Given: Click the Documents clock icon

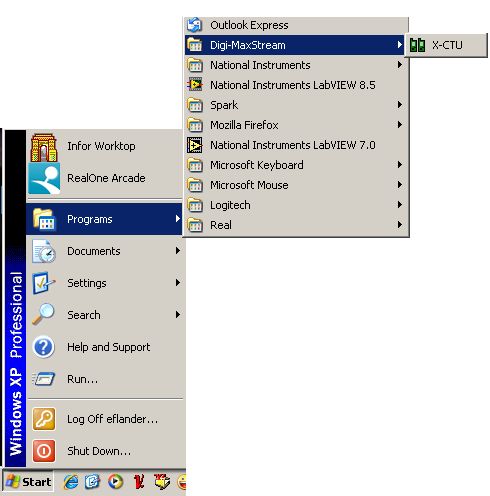Looking at the screenshot, I should tap(44, 251).
